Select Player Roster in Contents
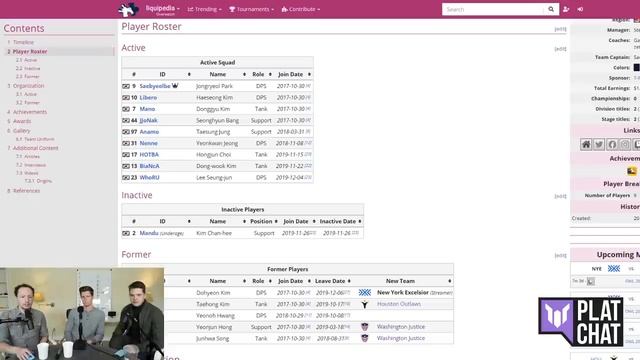This screenshot has width=640, height=360. point(29,51)
